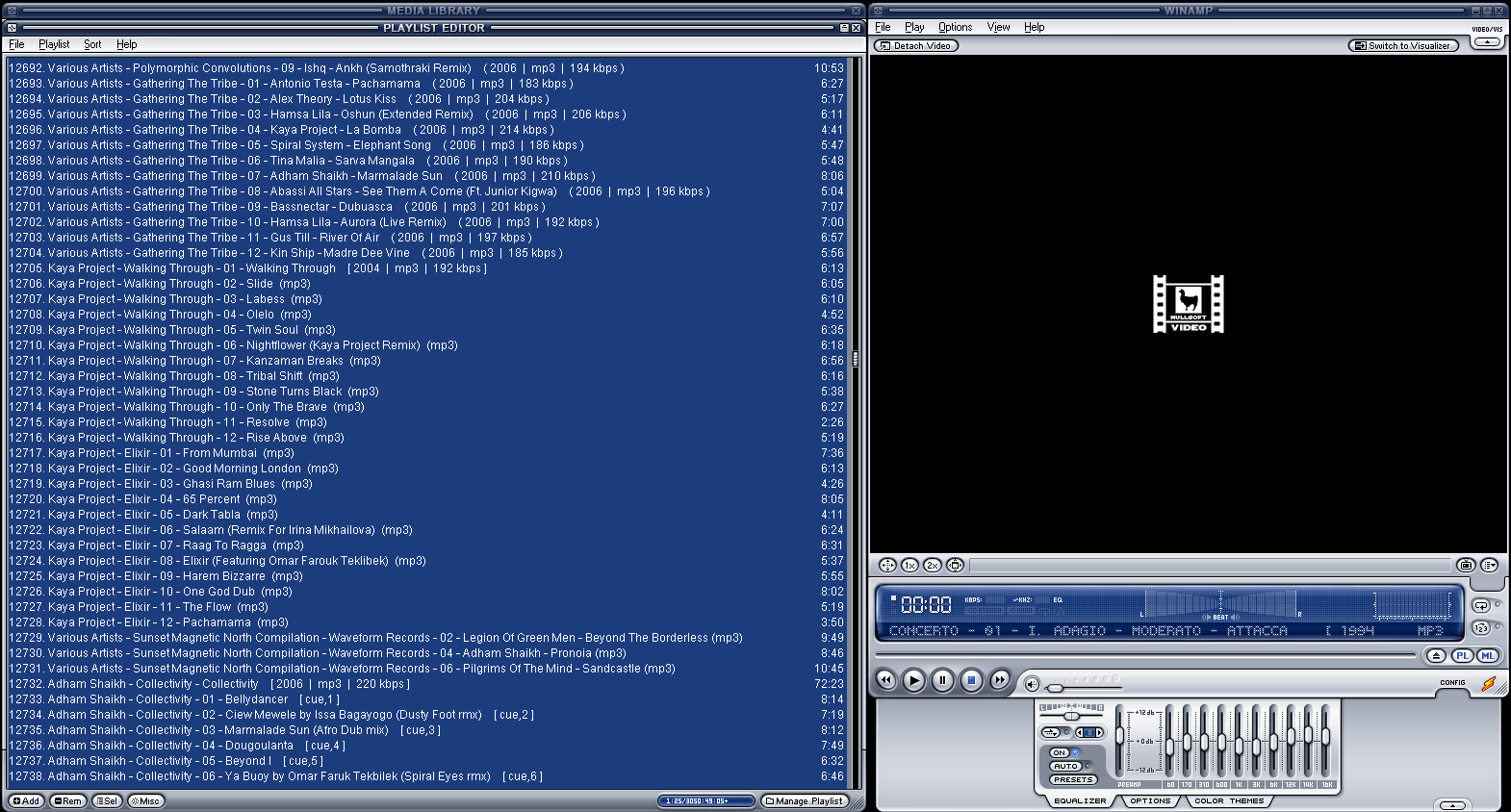Click Switch to Visualizer button
Image resolution: width=1511 pixels, height=812 pixels.
(1403, 45)
